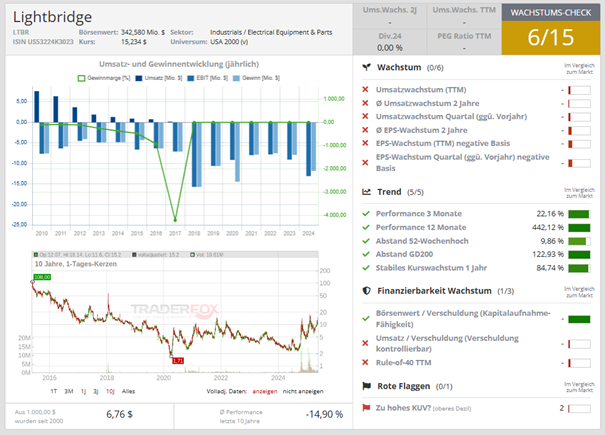Click the ISIN US53224K3023 text
The width and height of the screenshot is (605, 435).
pyautogui.click(x=43, y=42)
